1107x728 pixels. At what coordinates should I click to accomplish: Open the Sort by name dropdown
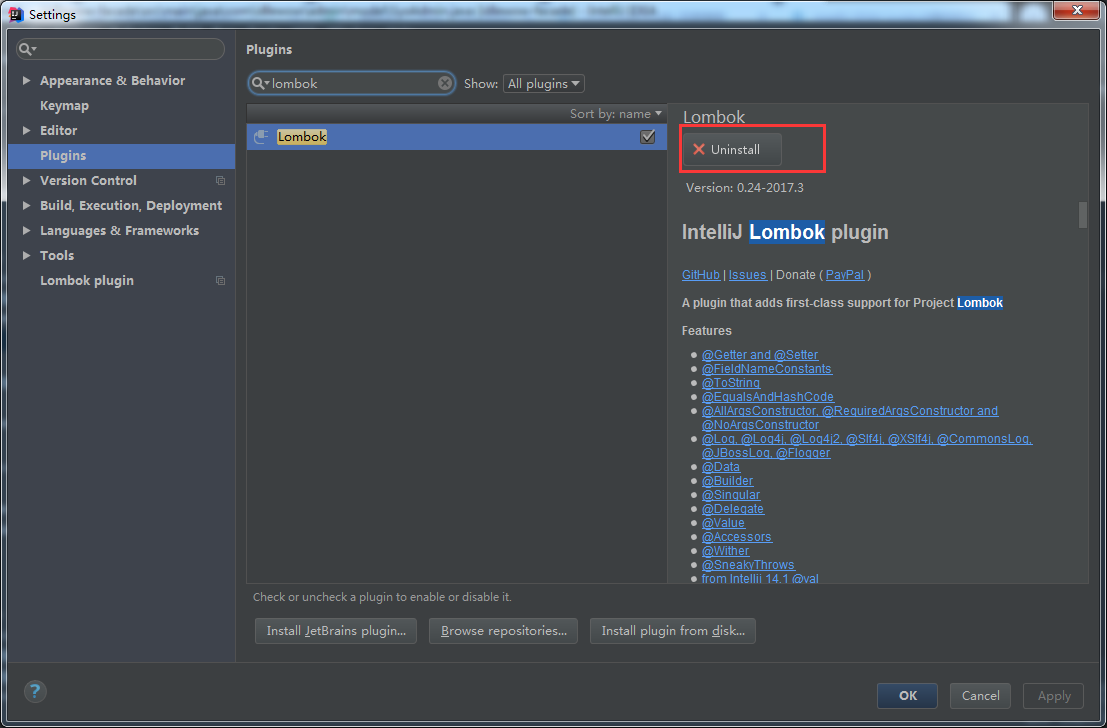pos(616,114)
